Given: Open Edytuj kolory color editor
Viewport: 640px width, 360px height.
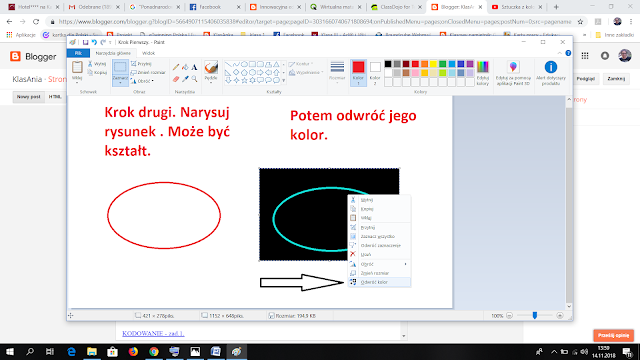Looking at the screenshot, I should tap(482, 73).
